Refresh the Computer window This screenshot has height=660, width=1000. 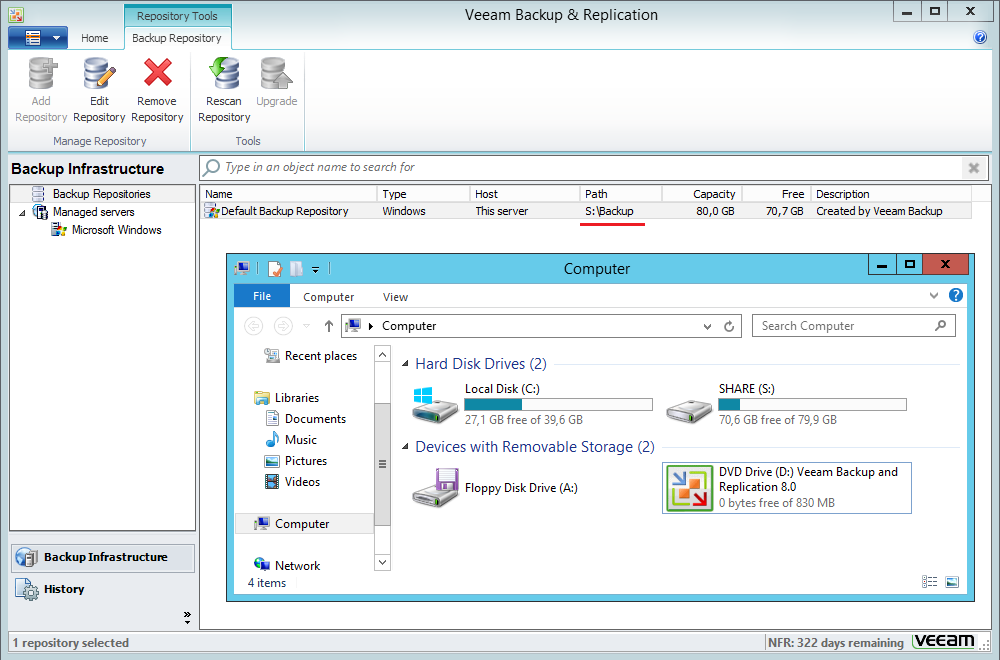coord(729,326)
